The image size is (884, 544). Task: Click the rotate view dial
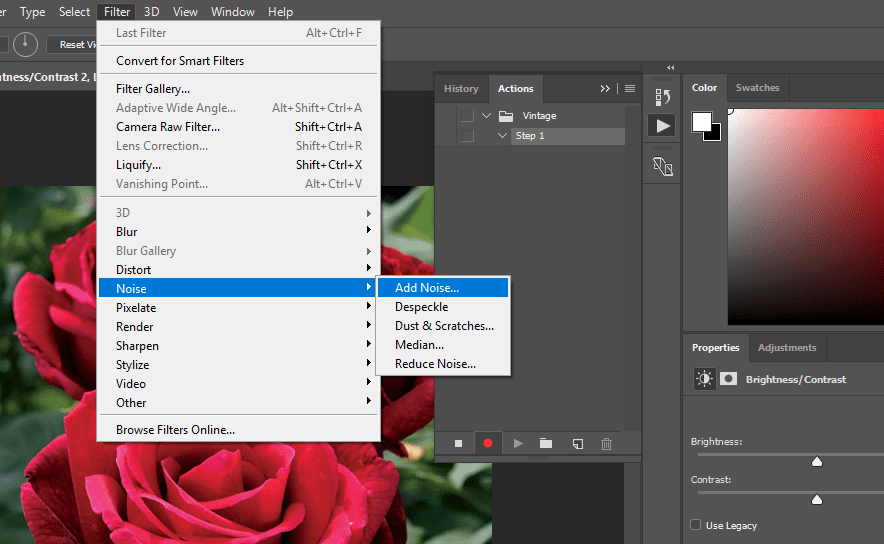click(25, 45)
